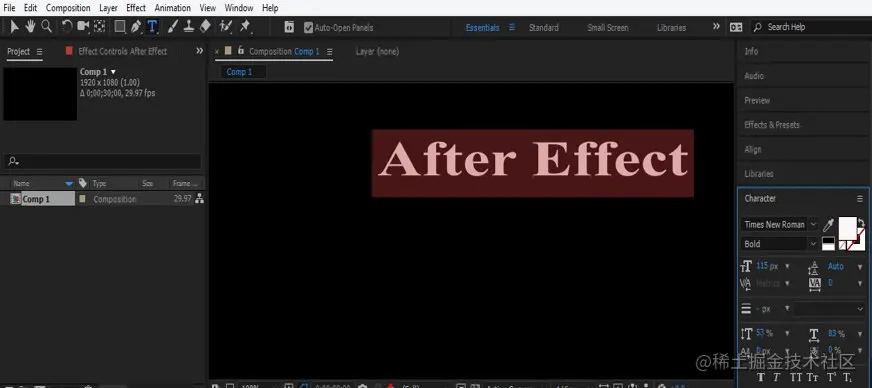This screenshot has width=872, height=388.
Task: Select the Pen tool
Action: pos(136,26)
